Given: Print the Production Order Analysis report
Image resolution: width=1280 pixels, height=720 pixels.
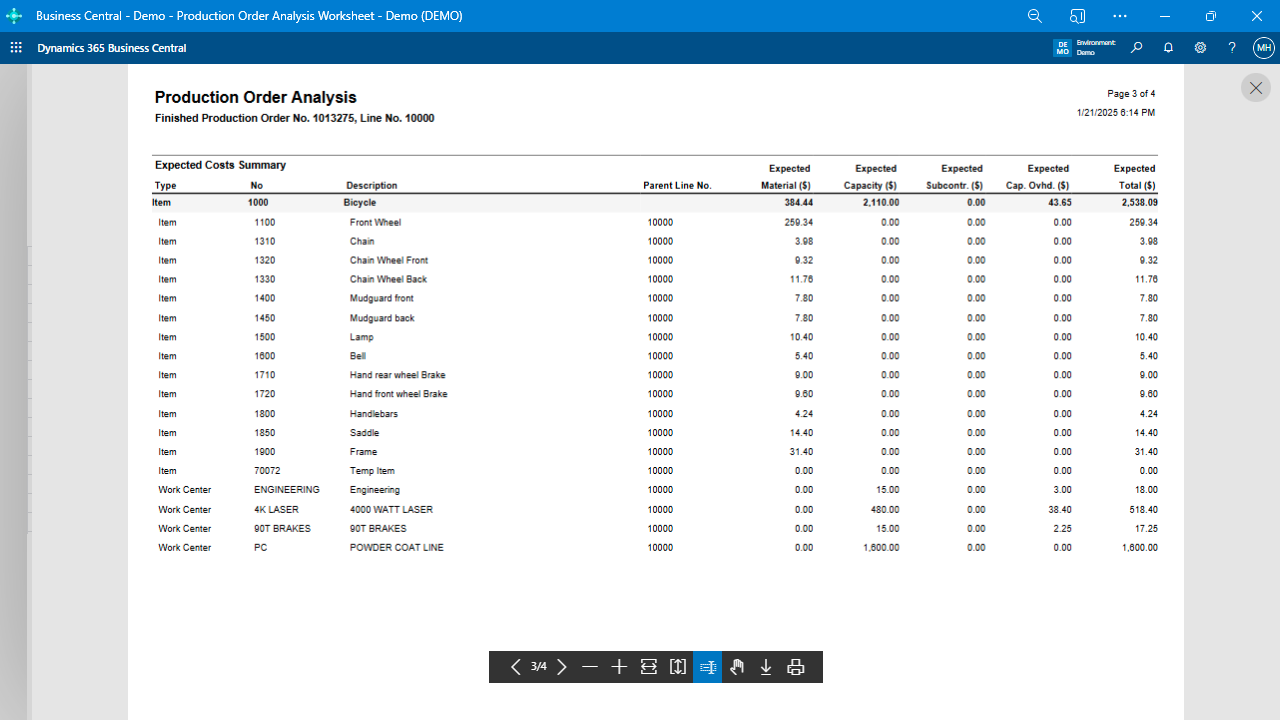Looking at the screenshot, I should pos(796,667).
